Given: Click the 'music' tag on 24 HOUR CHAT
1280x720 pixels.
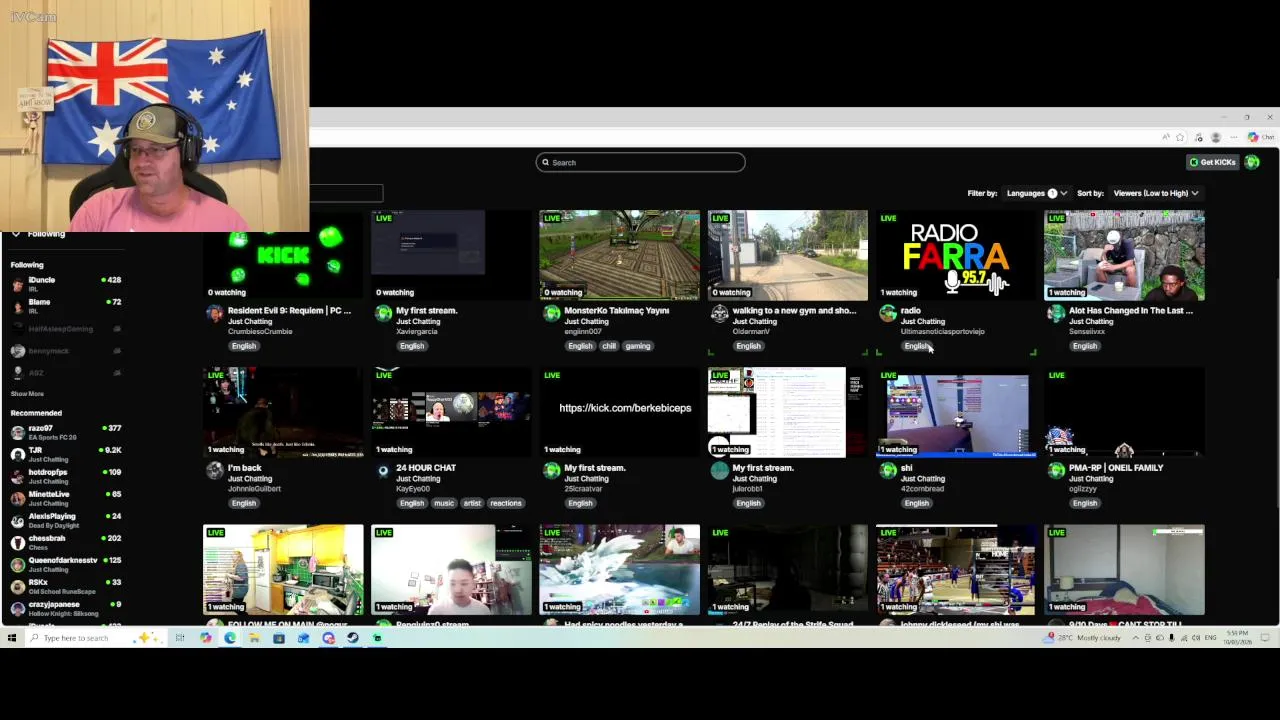Looking at the screenshot, I should (443, 503).
